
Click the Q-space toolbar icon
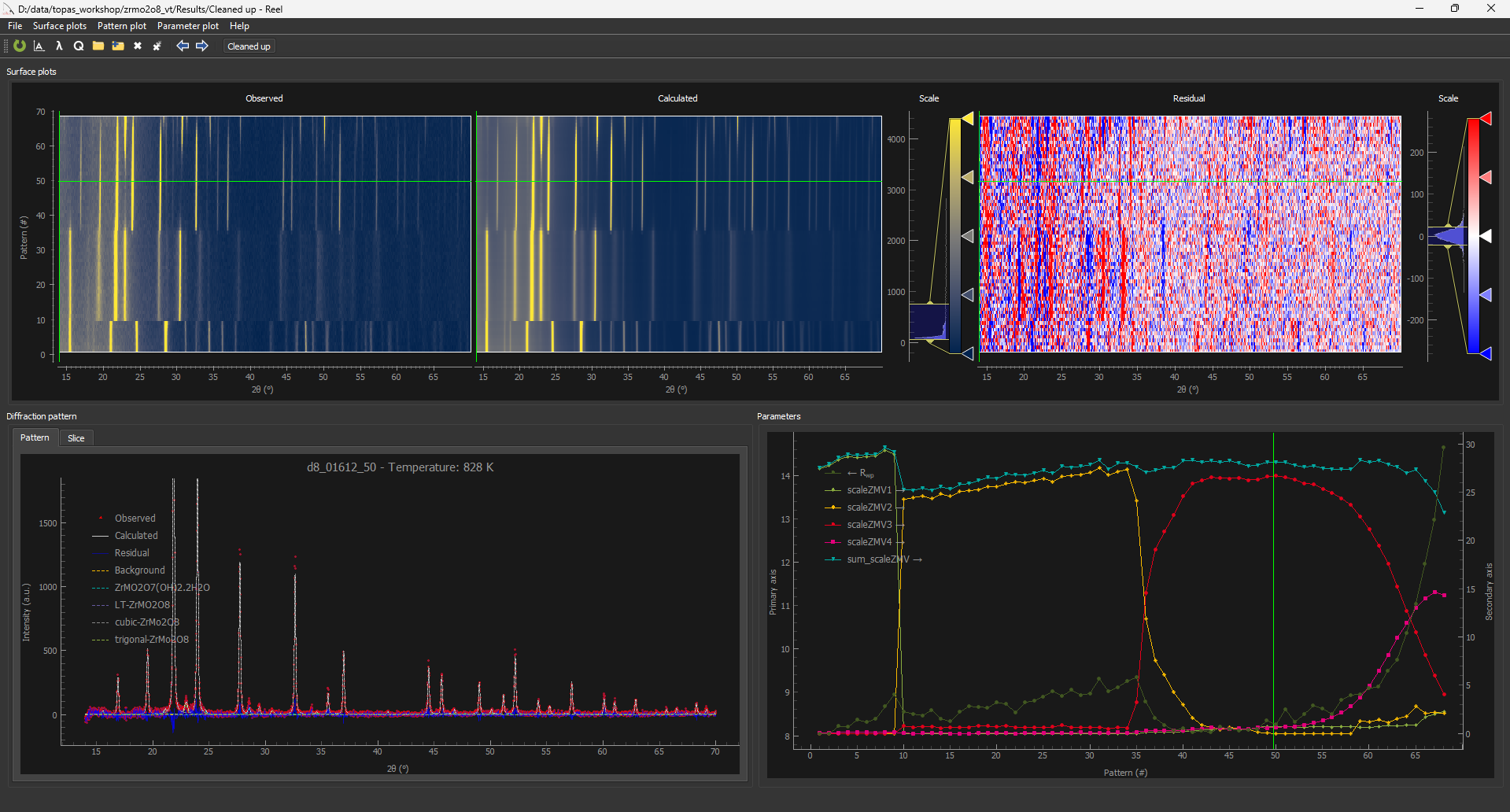[79, 46]
